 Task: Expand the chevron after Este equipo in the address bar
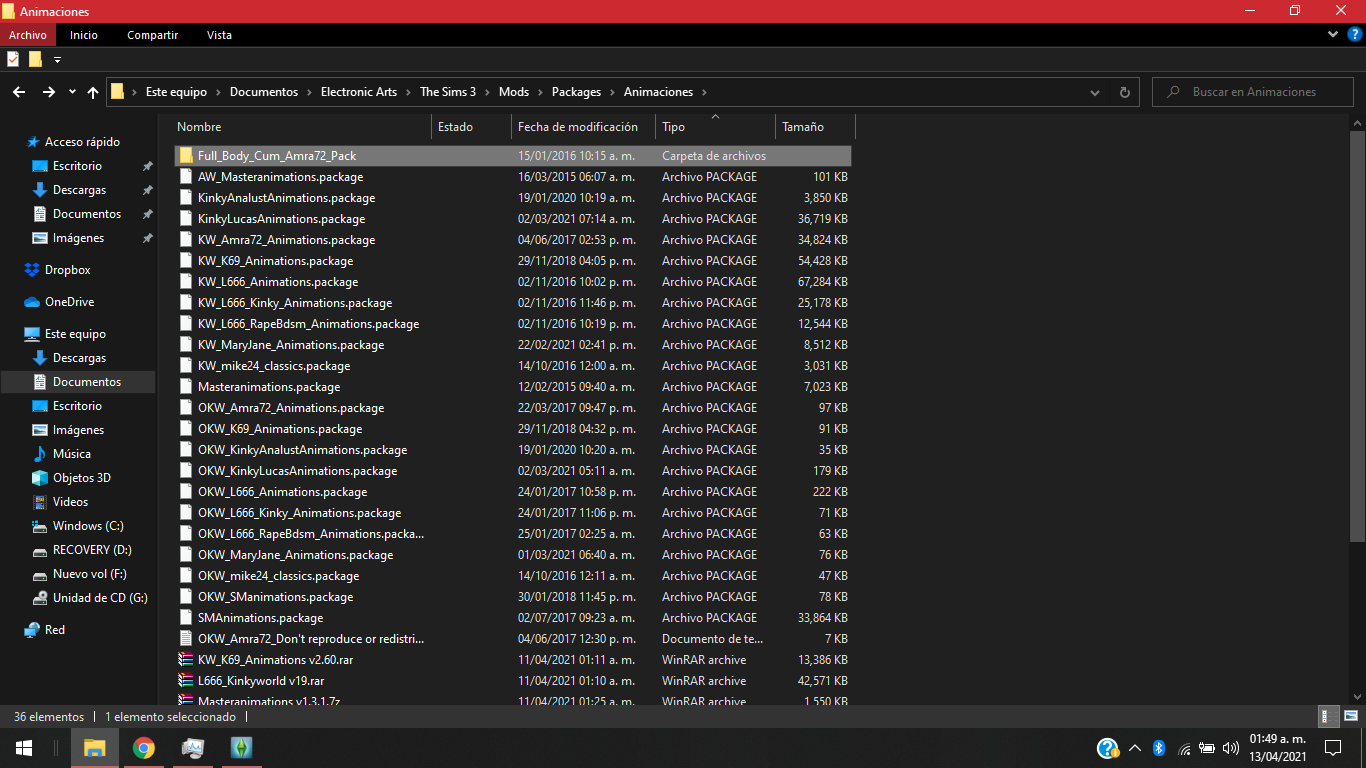219,92
